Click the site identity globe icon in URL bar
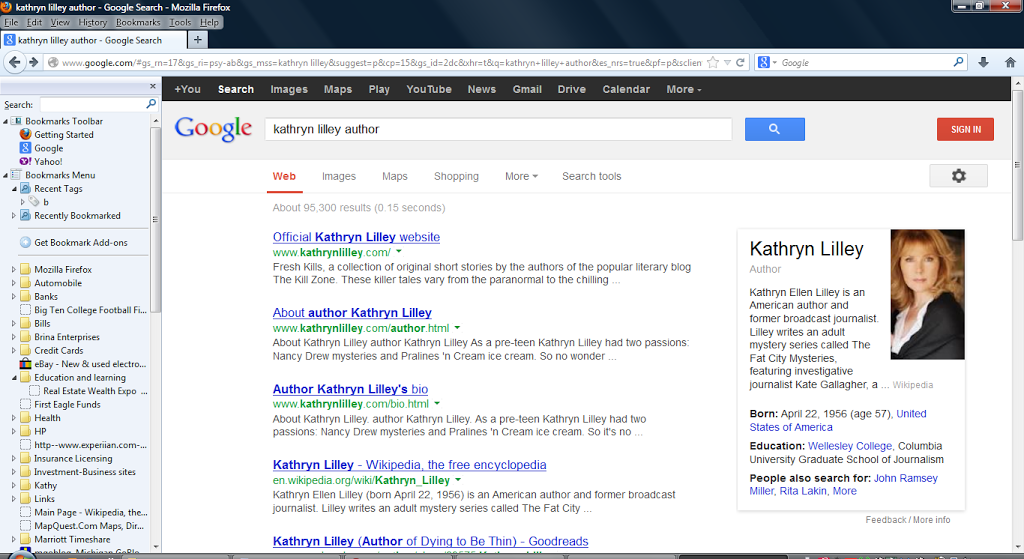The image size is (1024, 559). [54, 63]
